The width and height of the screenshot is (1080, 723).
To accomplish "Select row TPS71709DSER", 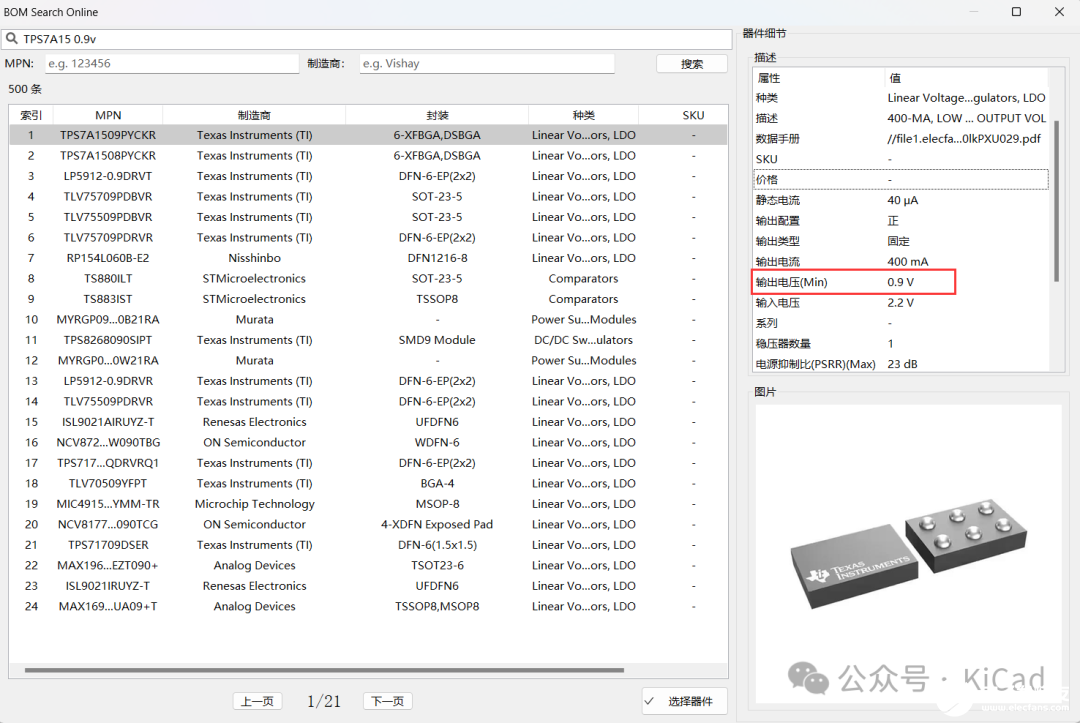I will pyautogui.click(x=368, y=545).
